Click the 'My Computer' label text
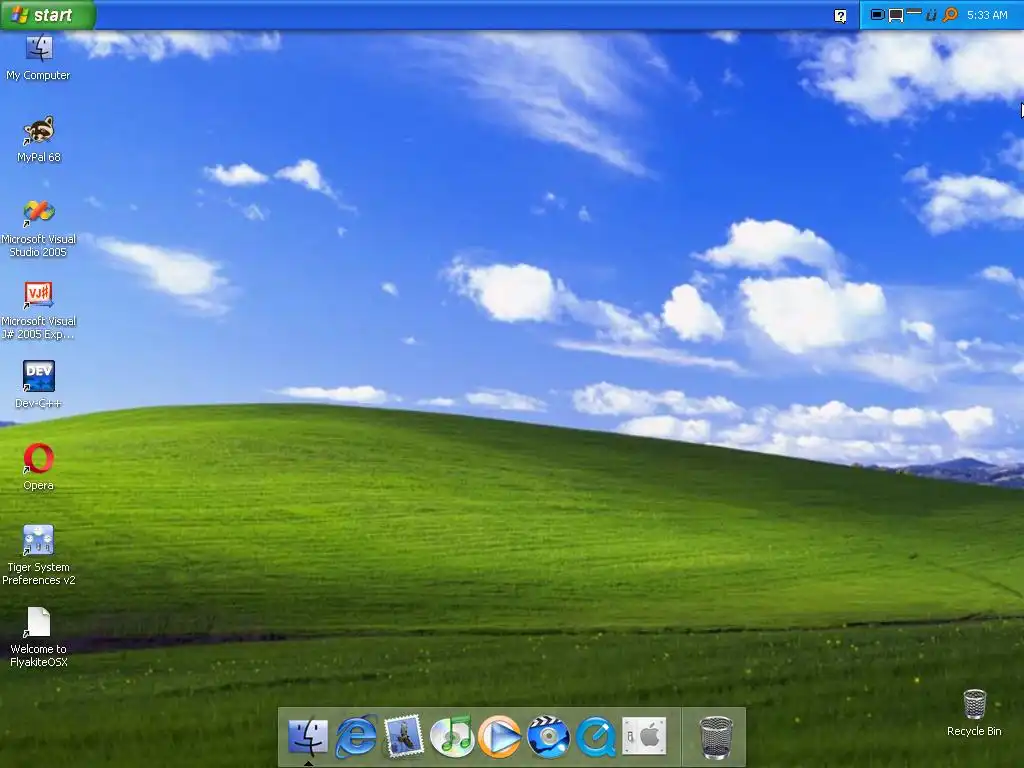 point(38,75)
